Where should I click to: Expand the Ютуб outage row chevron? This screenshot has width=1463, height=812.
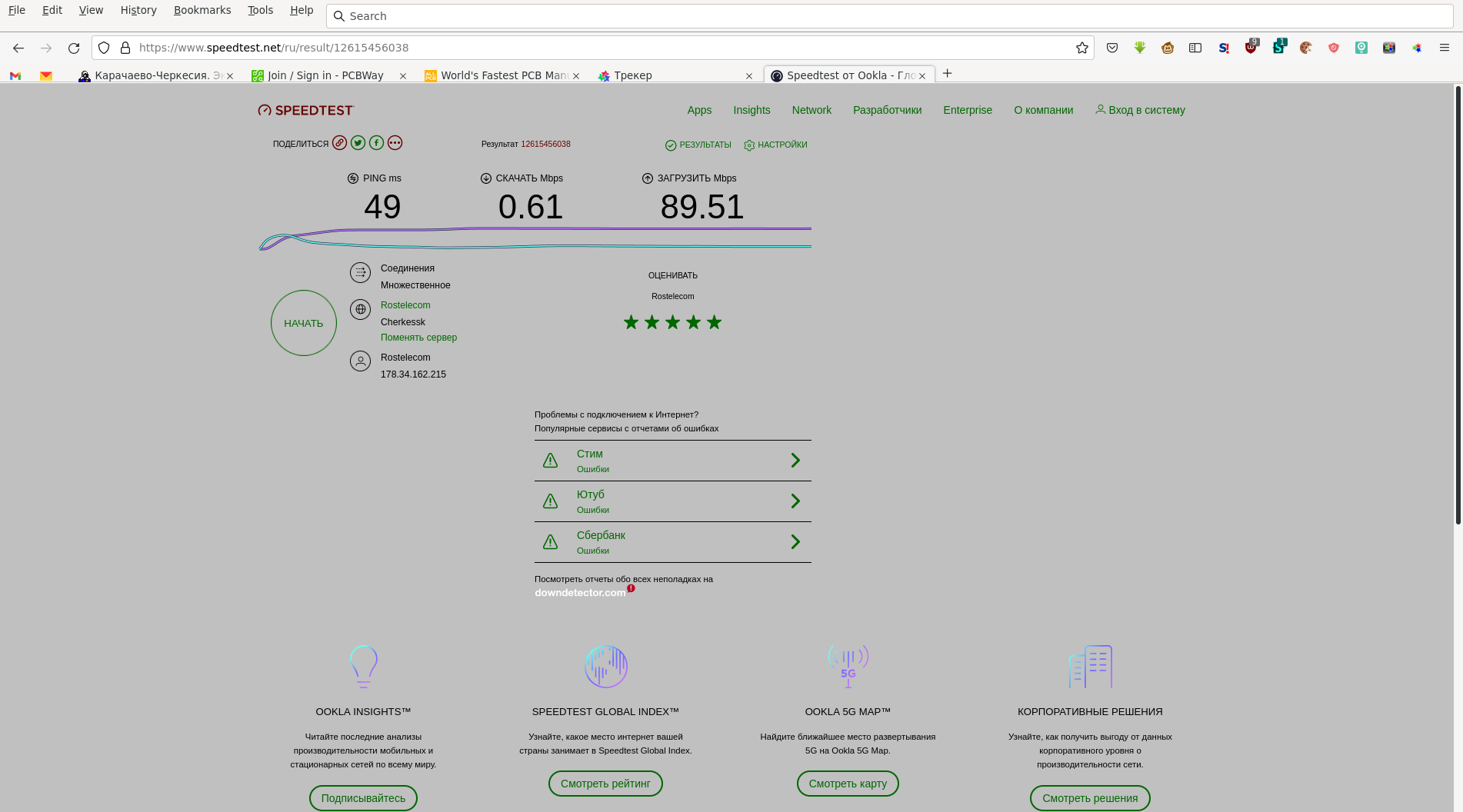click(795, 501)
